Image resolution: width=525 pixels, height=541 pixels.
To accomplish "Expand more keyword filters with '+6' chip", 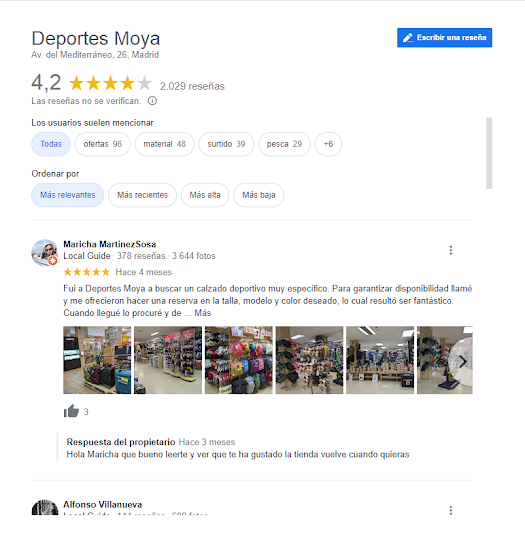I will coord(328,144).
